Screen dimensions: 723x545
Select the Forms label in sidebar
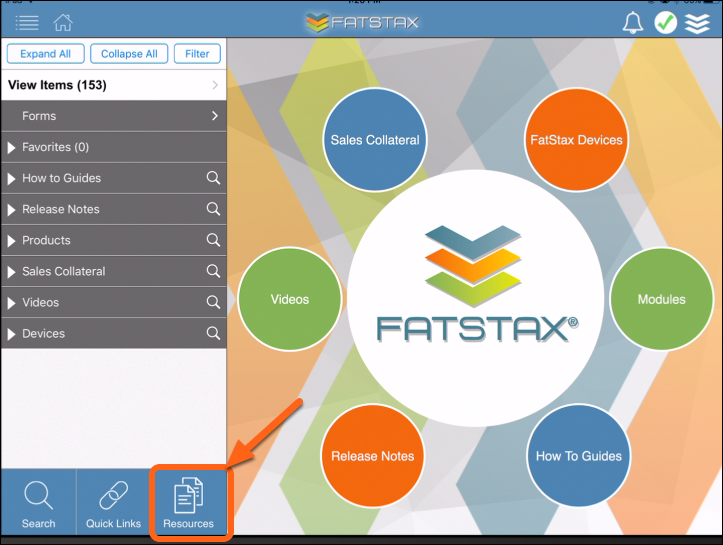click(39, 116)
